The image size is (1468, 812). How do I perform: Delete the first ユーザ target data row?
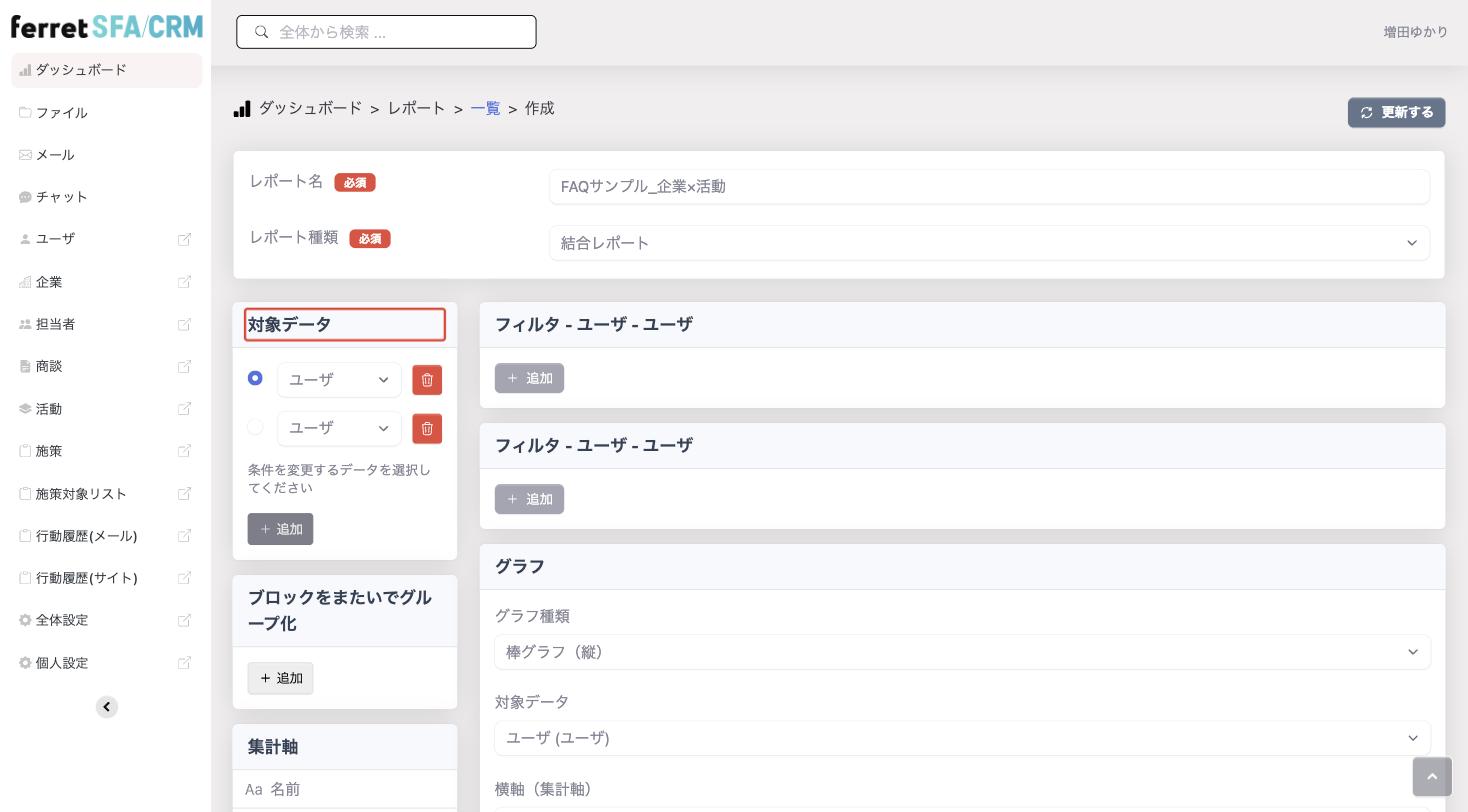(x=427, y=380)
